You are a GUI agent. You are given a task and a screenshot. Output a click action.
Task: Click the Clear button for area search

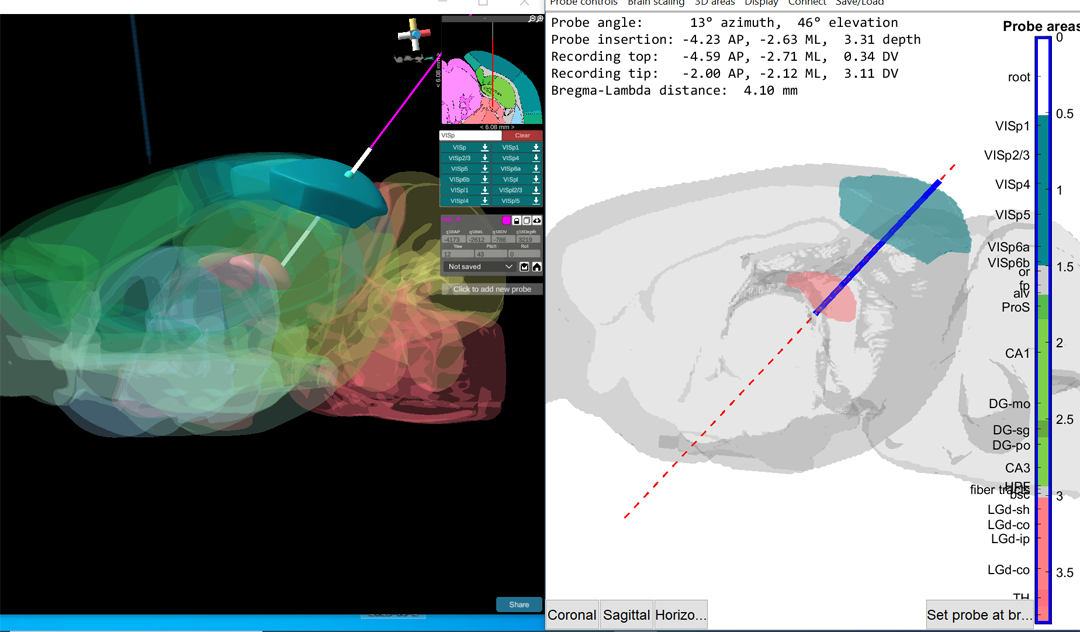pos(522,135)
